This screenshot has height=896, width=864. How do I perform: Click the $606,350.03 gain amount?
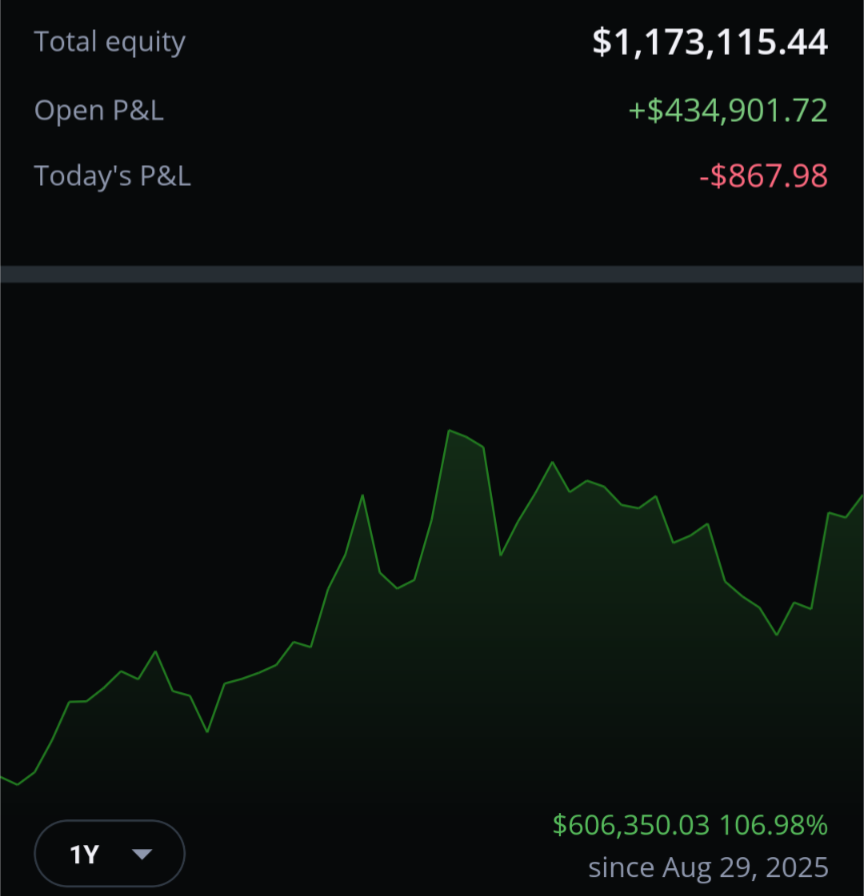click(x=631, y=825)
